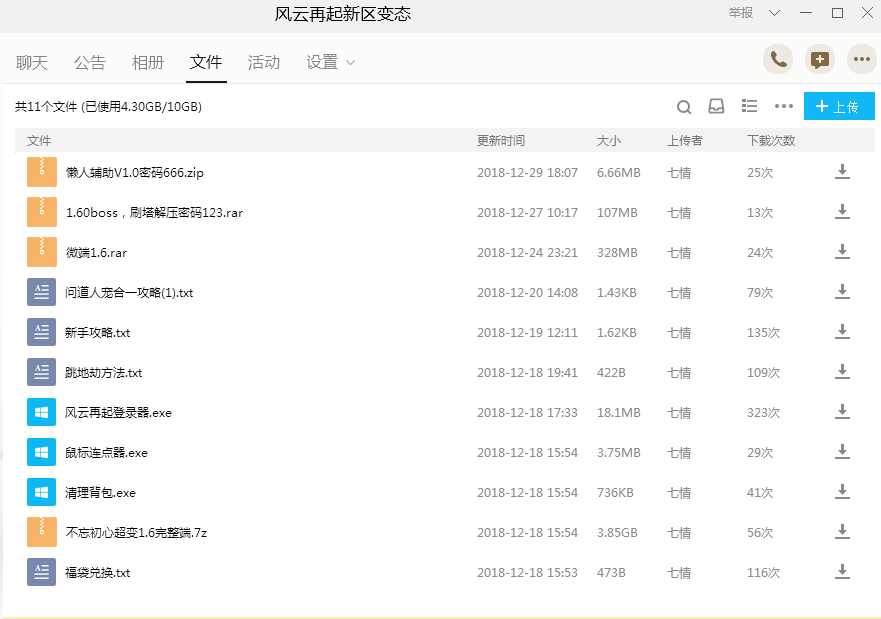Switch to the 聊天 tab
Viewport: 881px width, 619px height.
tap(32, 62)
